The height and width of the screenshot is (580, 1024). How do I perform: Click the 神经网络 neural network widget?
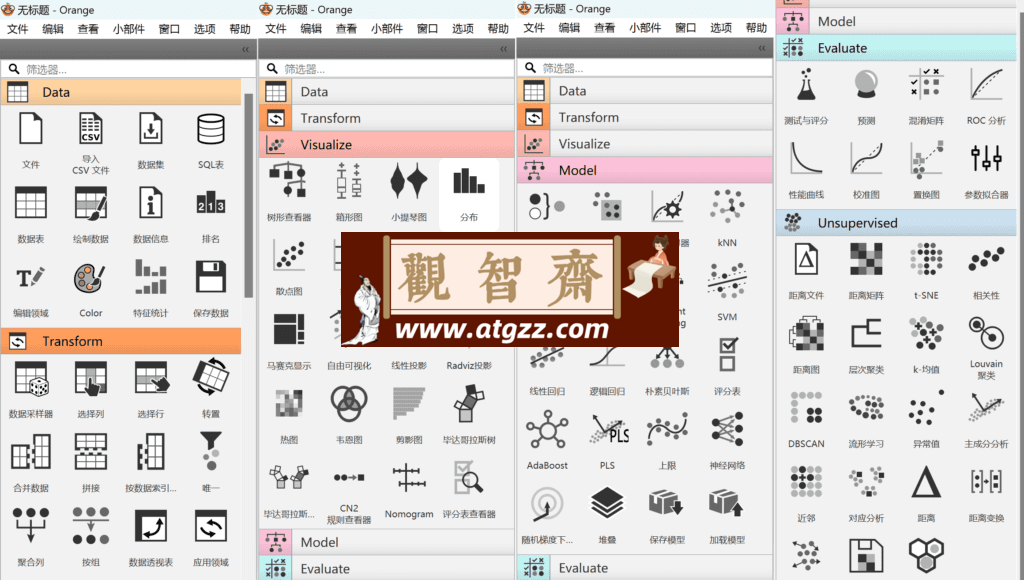tap(727, 429)
